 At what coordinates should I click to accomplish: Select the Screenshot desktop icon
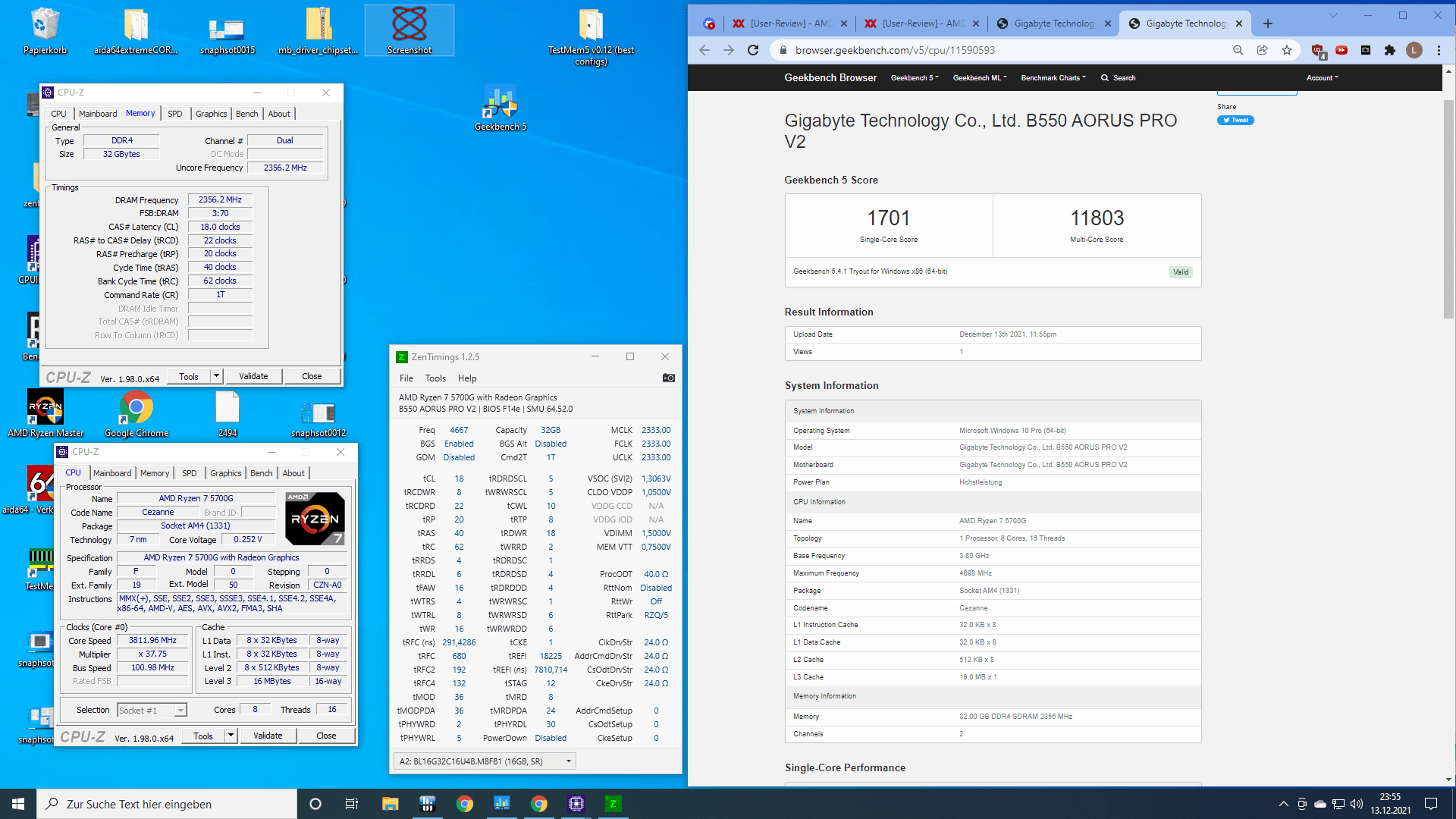(x=409, y=30)
